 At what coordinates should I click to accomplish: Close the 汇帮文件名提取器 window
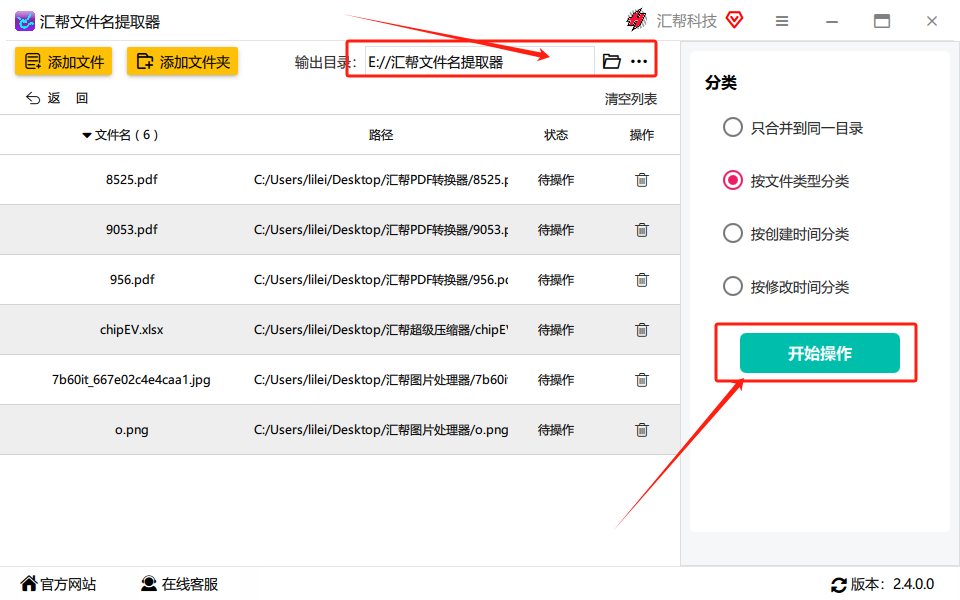pos(932,21)
